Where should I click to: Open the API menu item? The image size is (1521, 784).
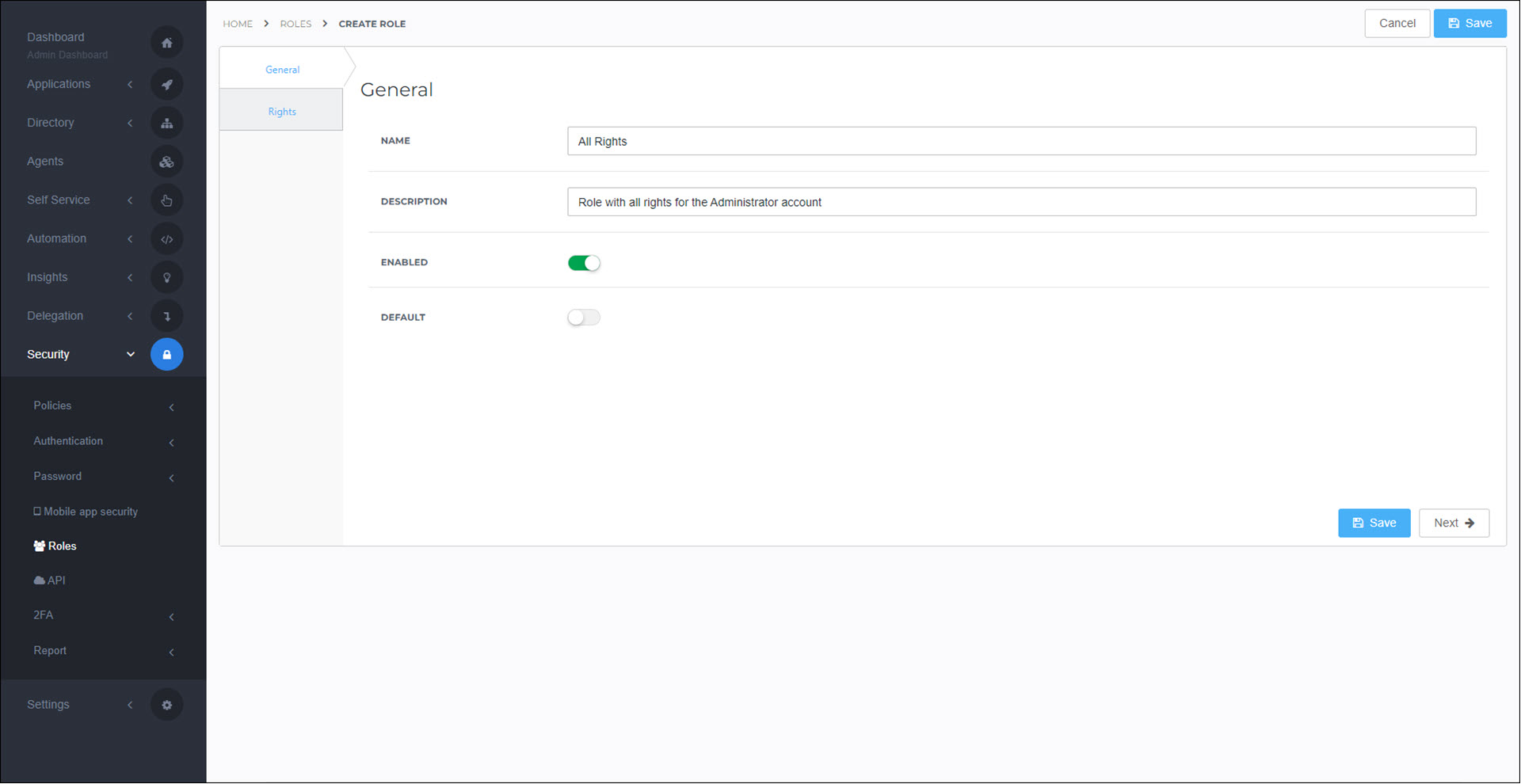56,580
